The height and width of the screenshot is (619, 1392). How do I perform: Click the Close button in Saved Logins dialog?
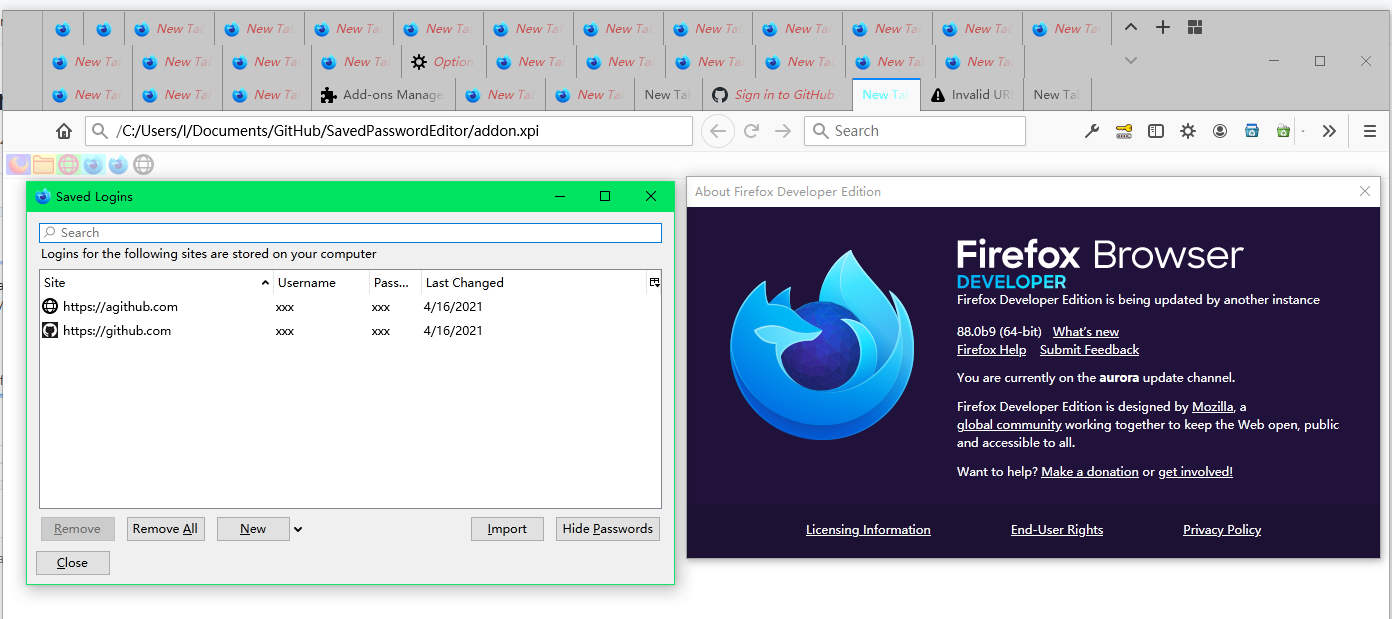point(72,563)
